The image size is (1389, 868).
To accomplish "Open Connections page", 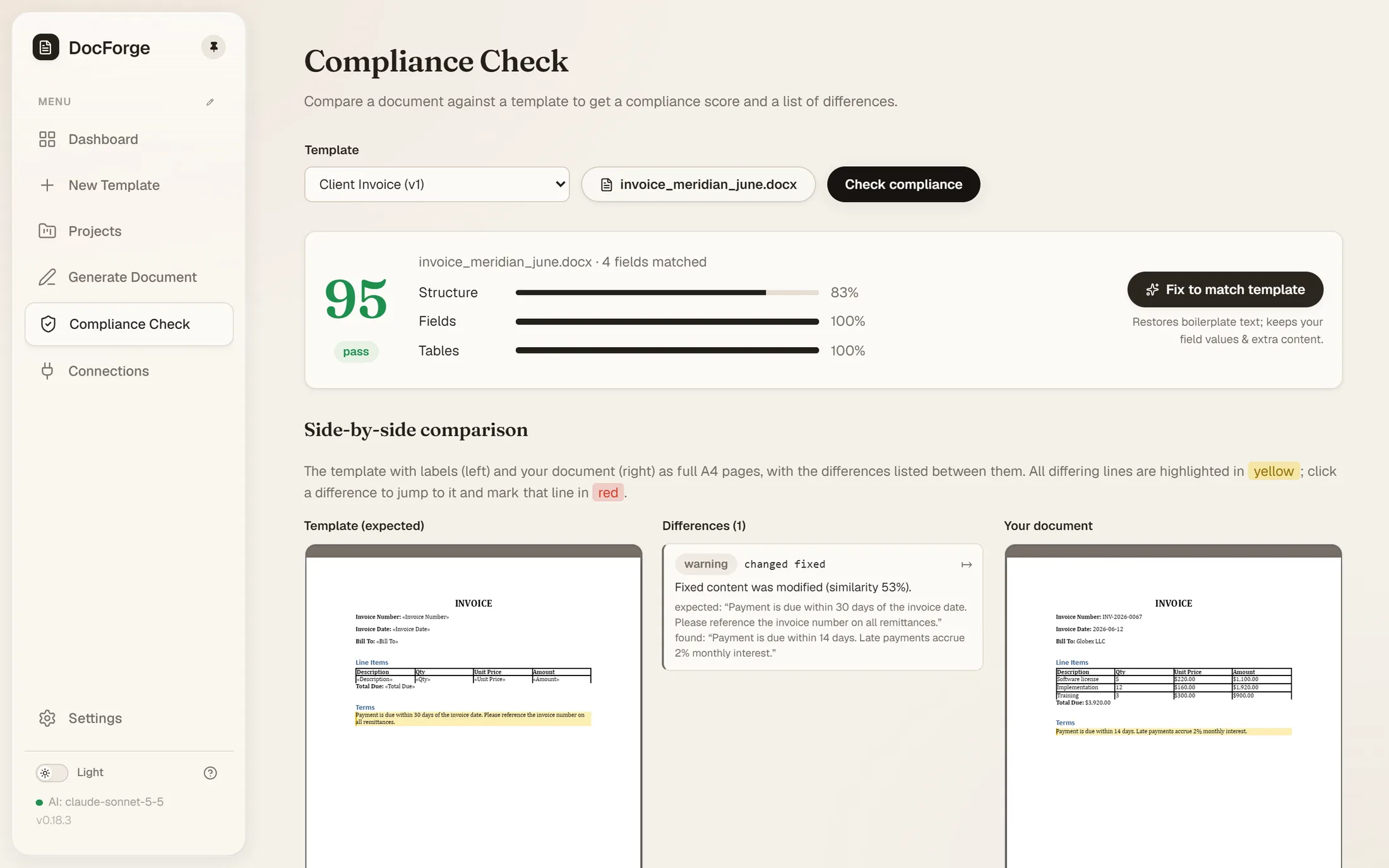I will (129, 371).
